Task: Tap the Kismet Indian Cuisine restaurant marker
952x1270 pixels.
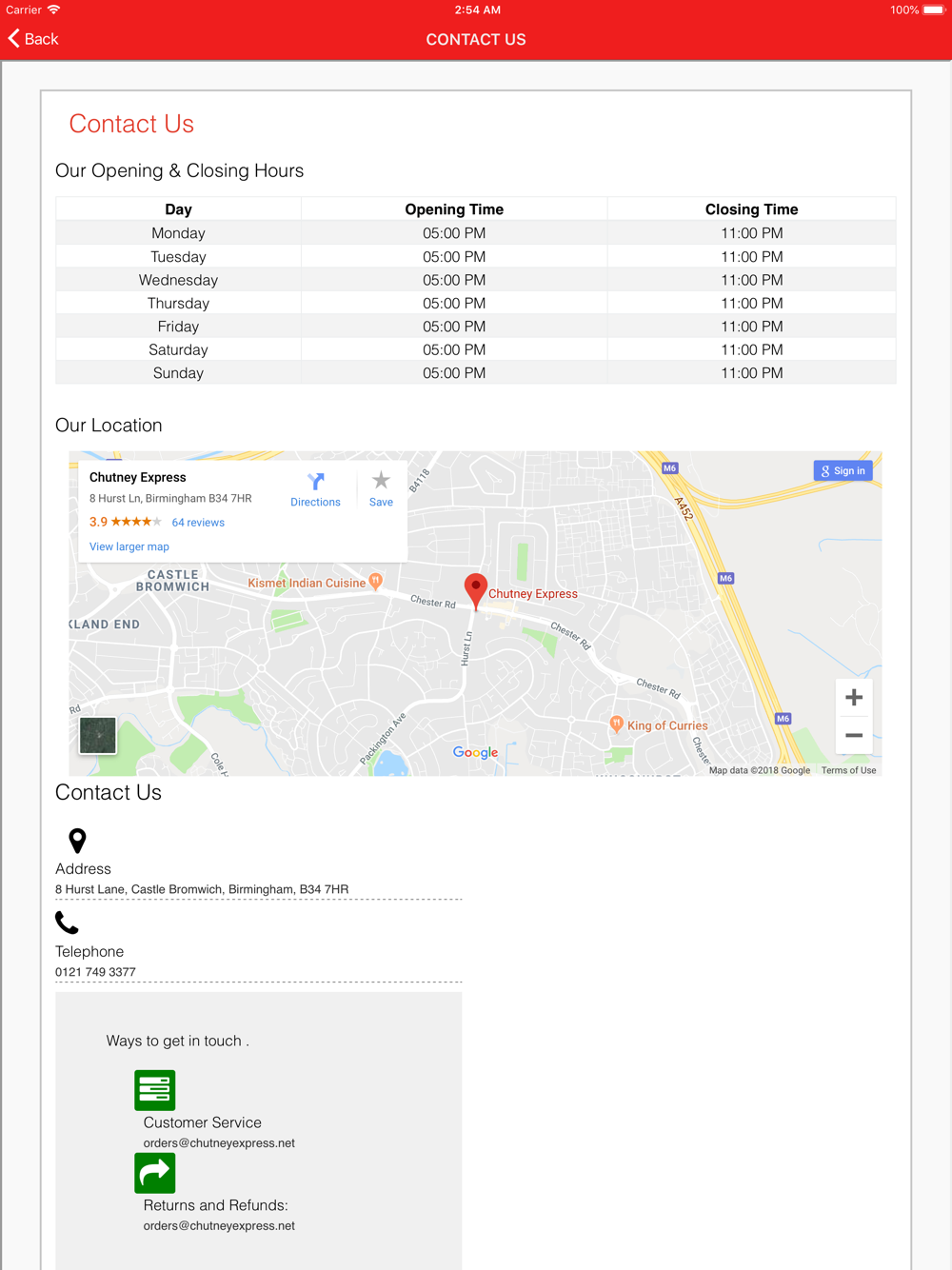Action: (376, 581)
